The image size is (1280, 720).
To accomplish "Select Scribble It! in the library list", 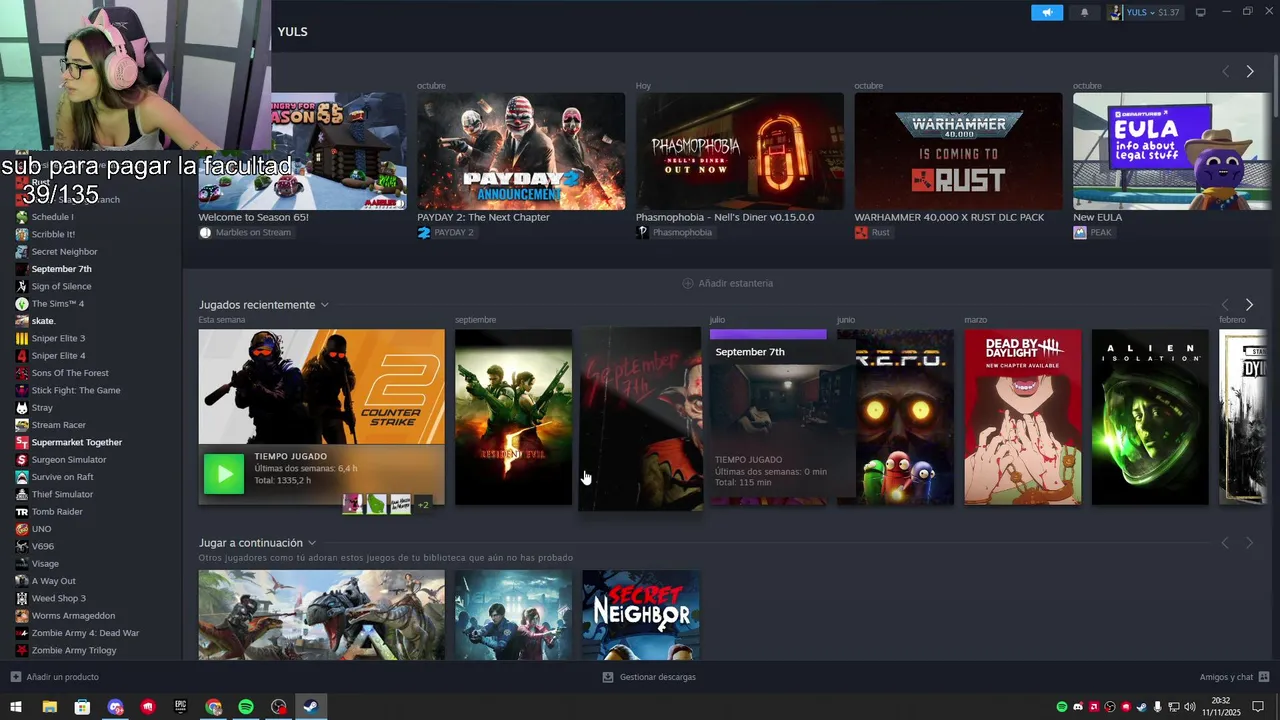I will click(53, 234).
